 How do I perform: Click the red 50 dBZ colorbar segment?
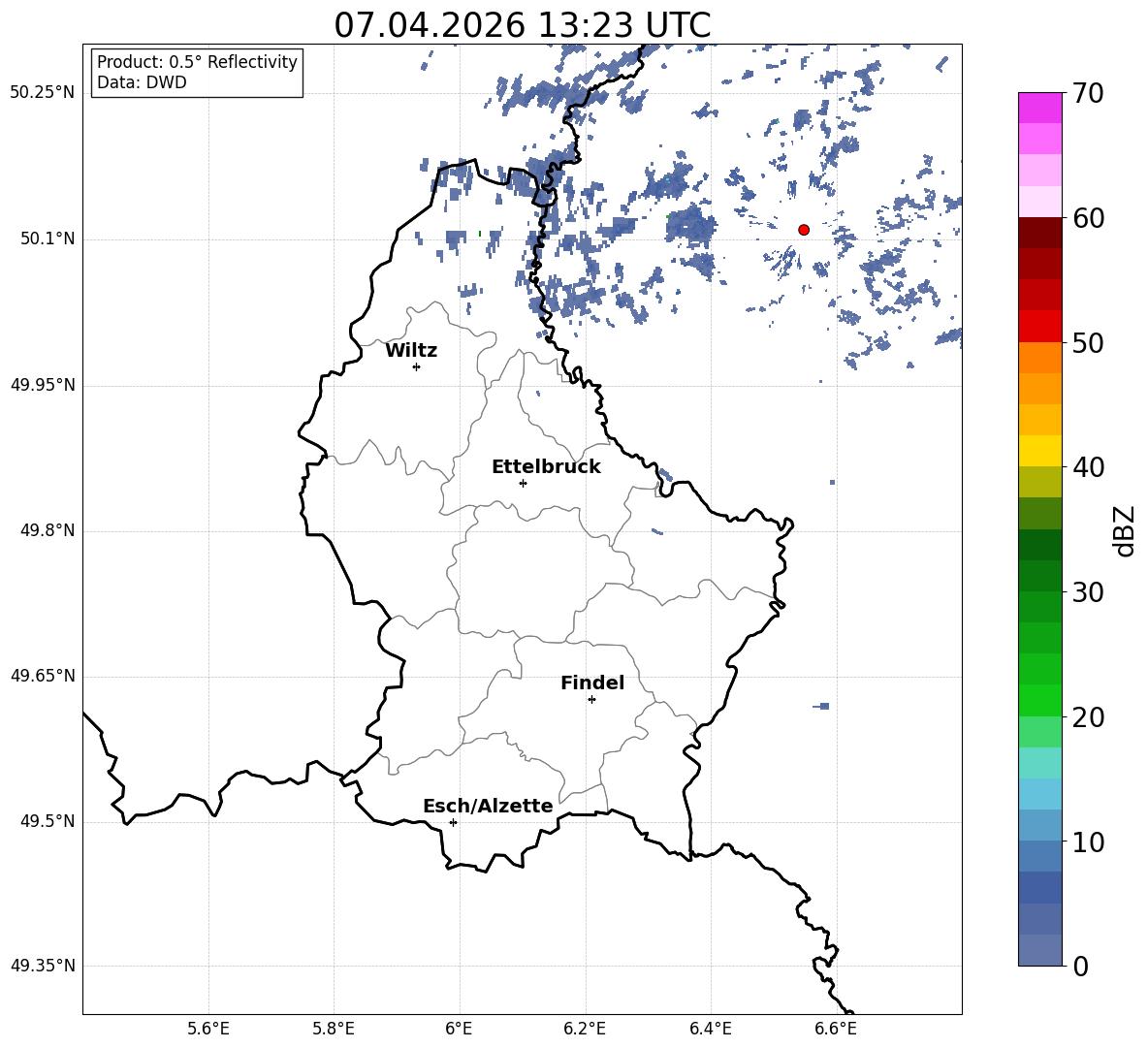(1039, 327)
